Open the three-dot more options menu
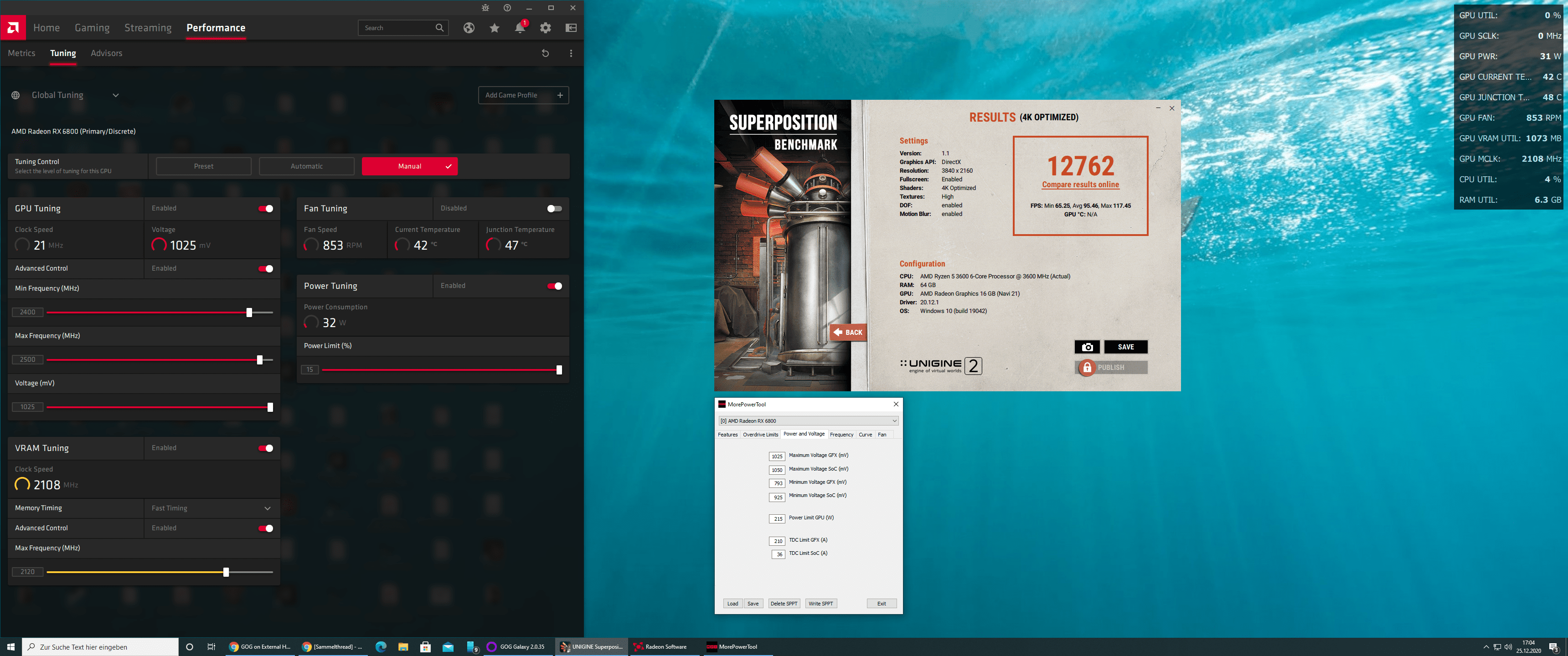The image size is (1568, 656). [571, 54]
